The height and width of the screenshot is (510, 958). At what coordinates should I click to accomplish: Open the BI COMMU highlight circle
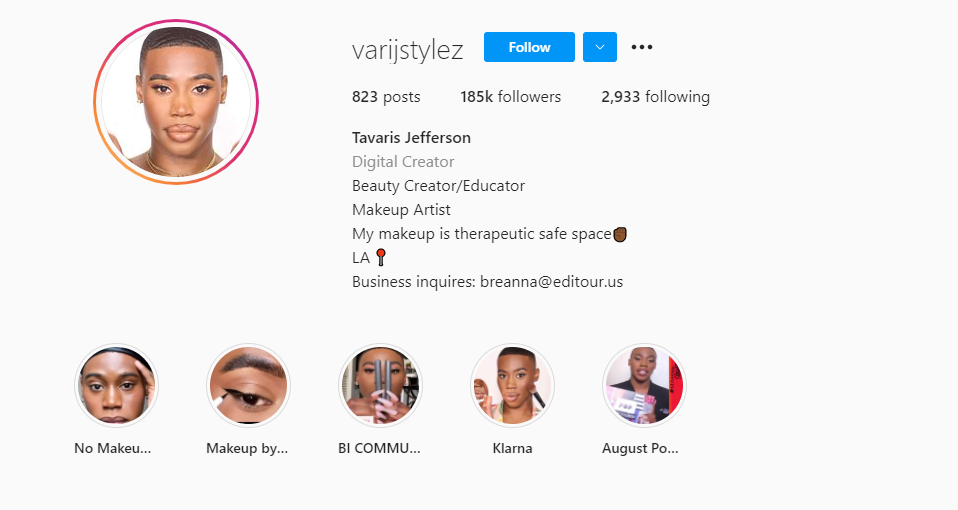click(x=380, y=385)
